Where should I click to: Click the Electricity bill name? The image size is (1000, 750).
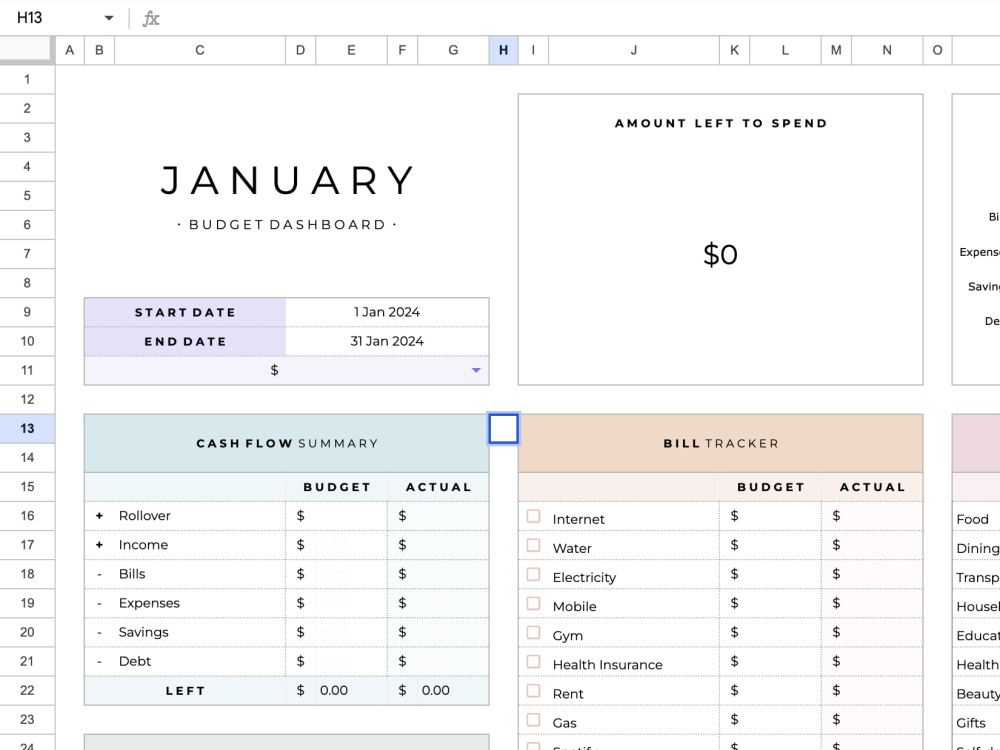(x=584, y=577)
